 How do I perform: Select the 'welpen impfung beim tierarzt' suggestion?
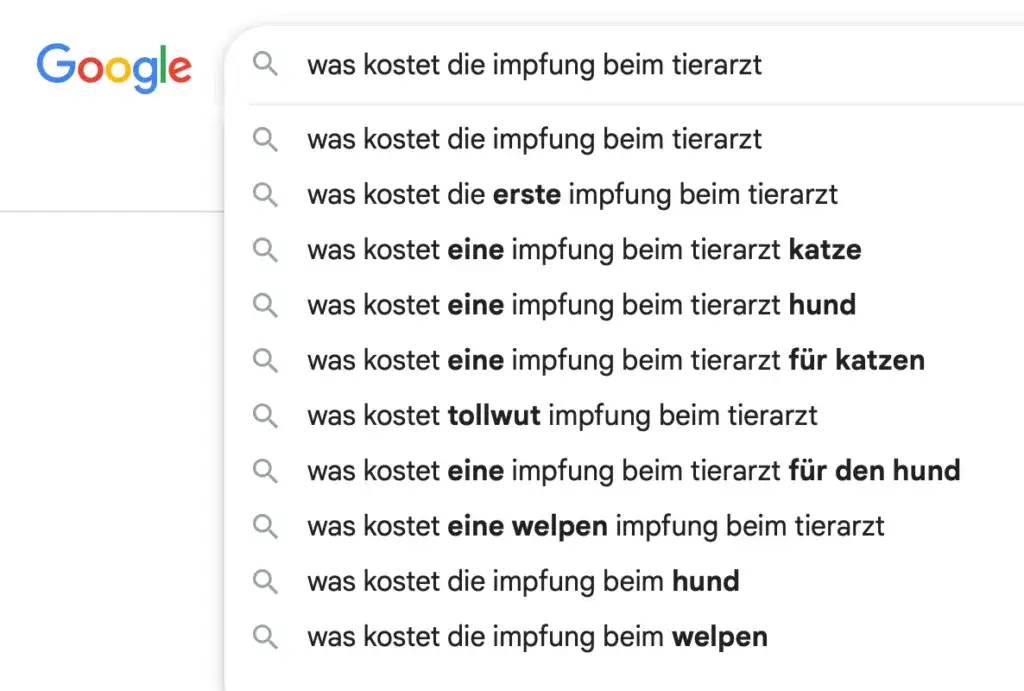click(595, 525)
